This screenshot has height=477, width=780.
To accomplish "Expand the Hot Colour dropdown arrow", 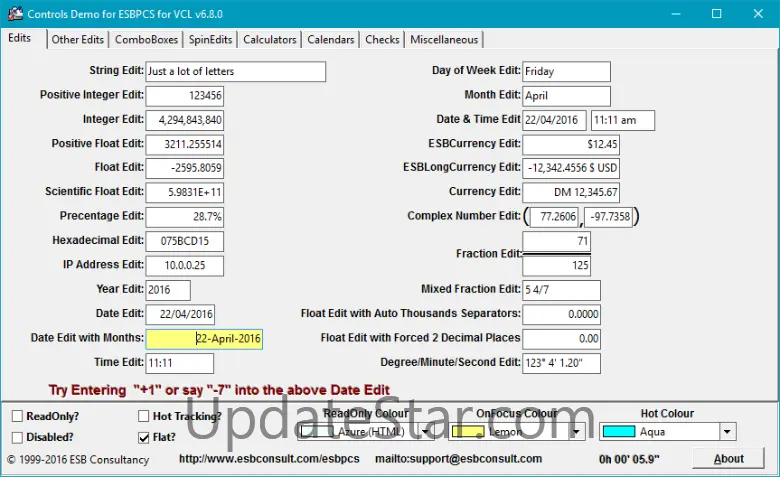I will point(727,432).
